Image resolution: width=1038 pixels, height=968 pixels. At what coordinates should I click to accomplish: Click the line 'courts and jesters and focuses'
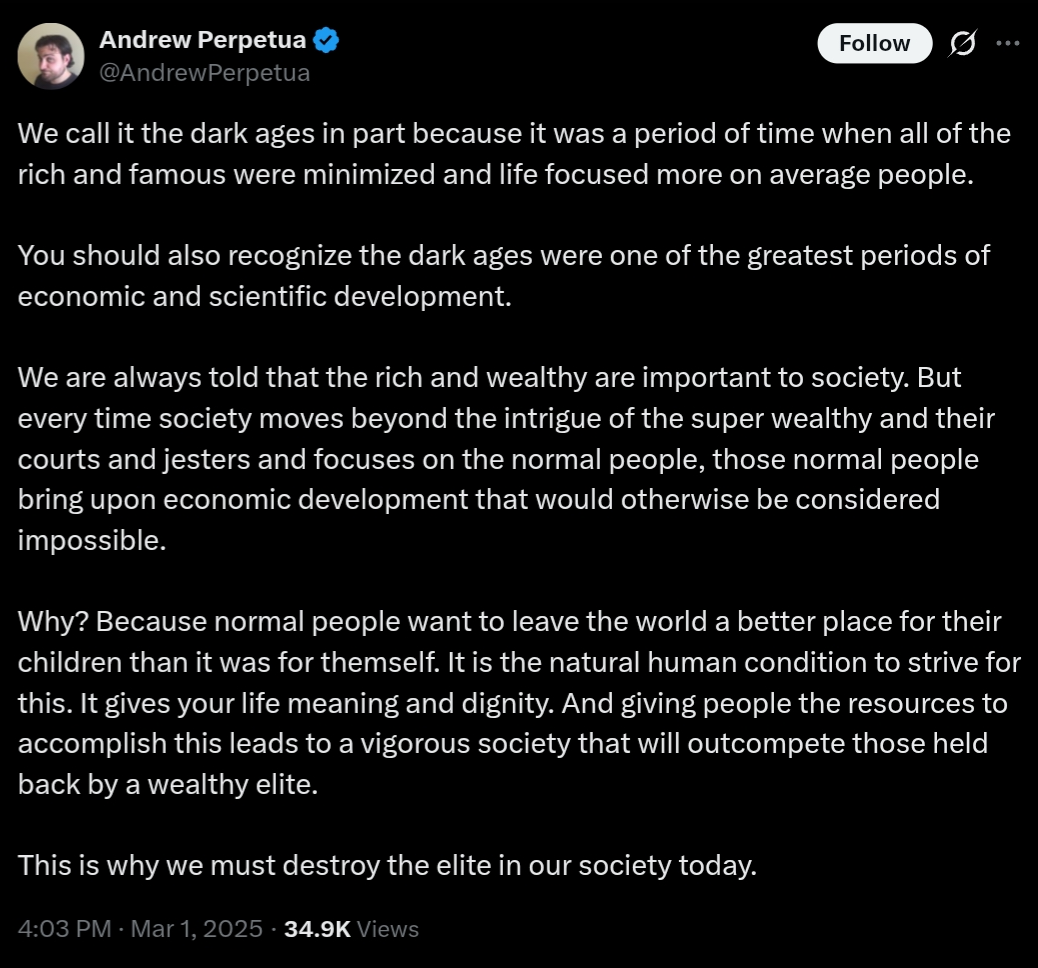tap(498, 459)
